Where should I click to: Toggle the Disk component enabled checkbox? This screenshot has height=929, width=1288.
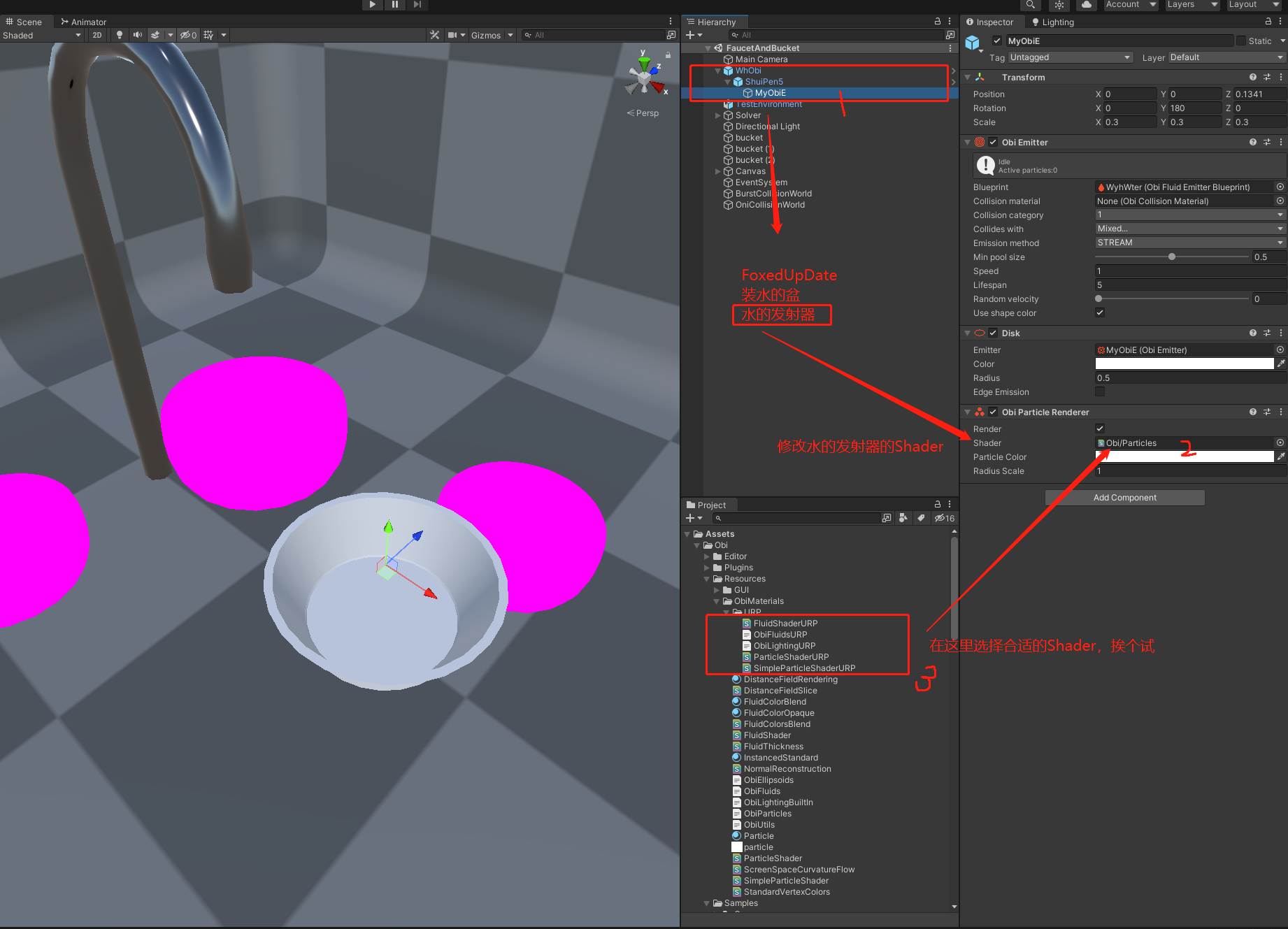click(993, 333)
